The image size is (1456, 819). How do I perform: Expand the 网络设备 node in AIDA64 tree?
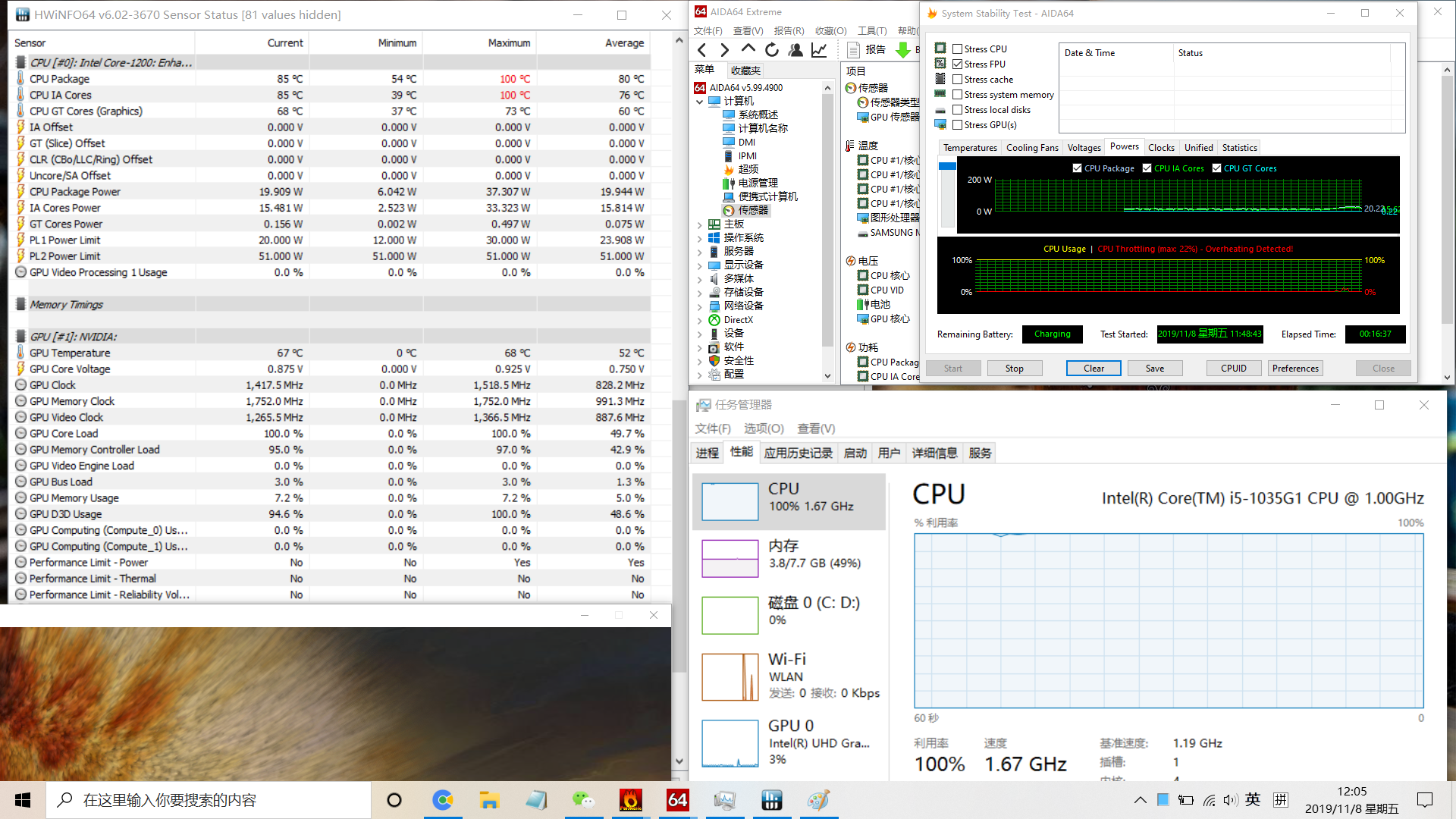tap(699, 306)
